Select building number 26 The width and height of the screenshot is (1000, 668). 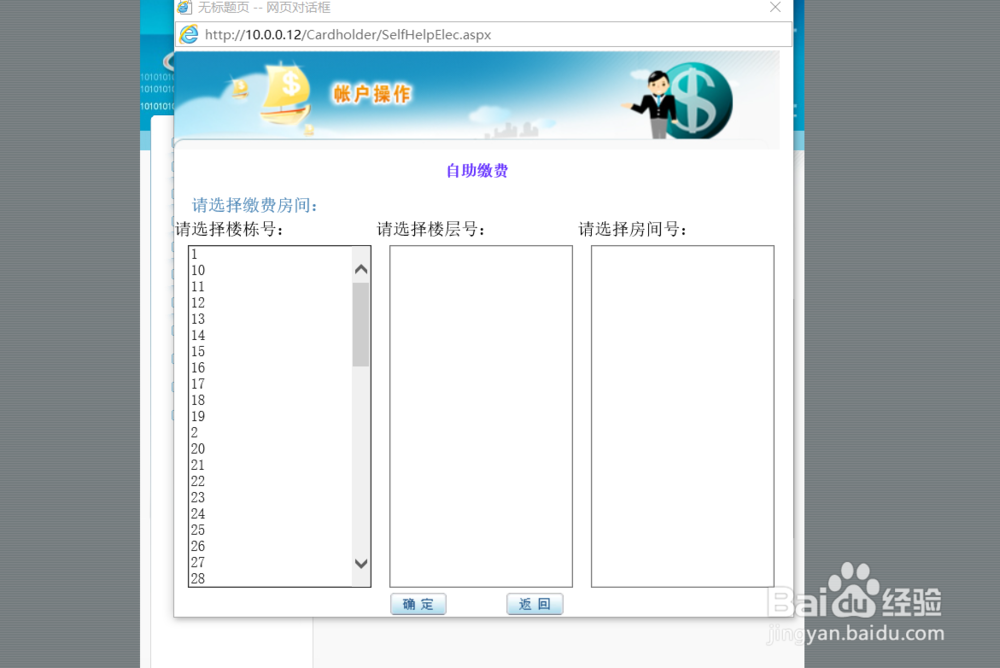[270, 546]
